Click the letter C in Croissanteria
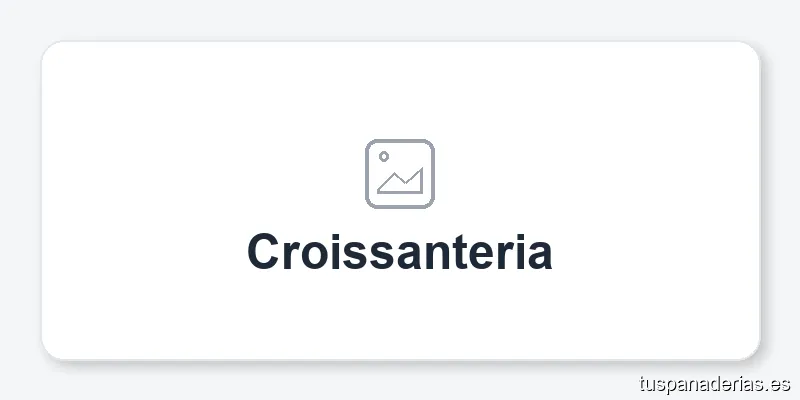Image resolution: width=800 pixels, height=400 pixels. (x=264, y=251)
